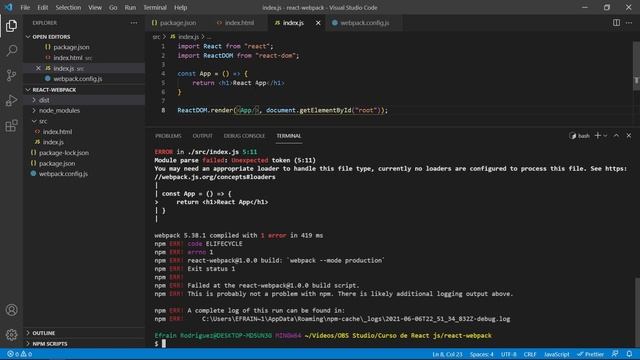Open editor more actions ellipsis
The height and width of the screenshot is (360, 640).
point(629,23)
